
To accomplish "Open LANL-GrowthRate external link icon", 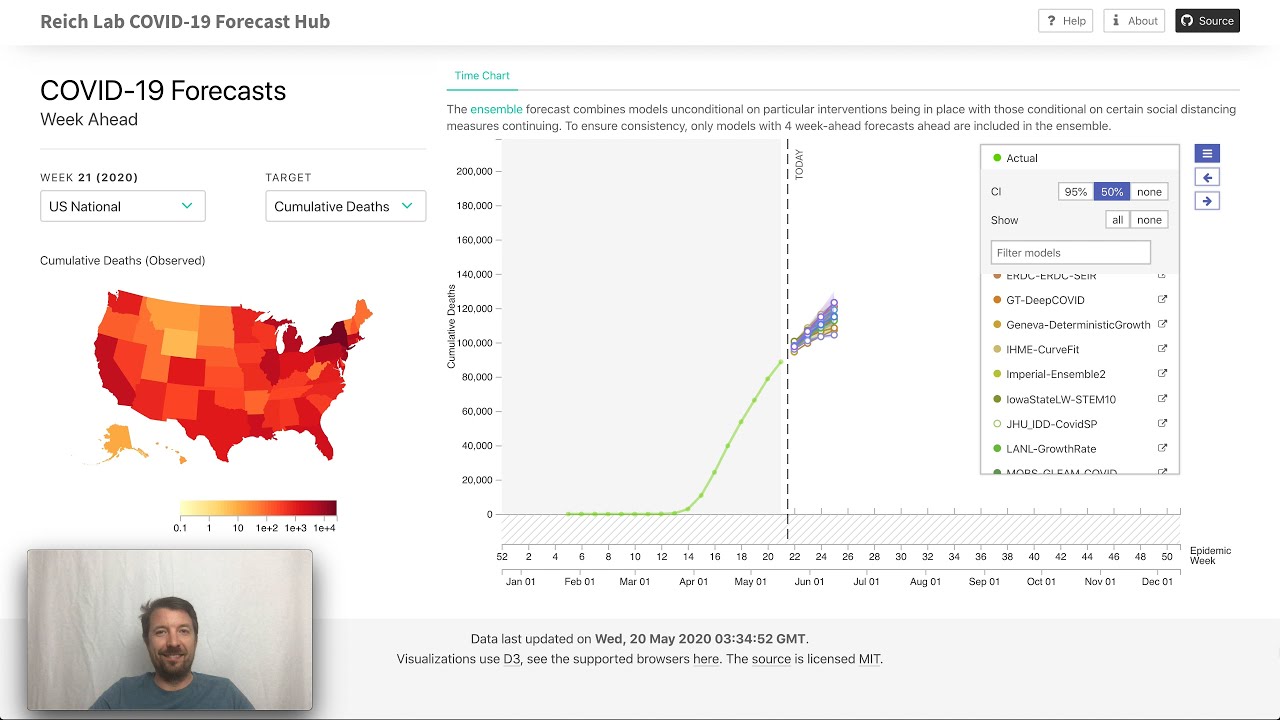I will pyautogui.click(x=1162, y=449).
